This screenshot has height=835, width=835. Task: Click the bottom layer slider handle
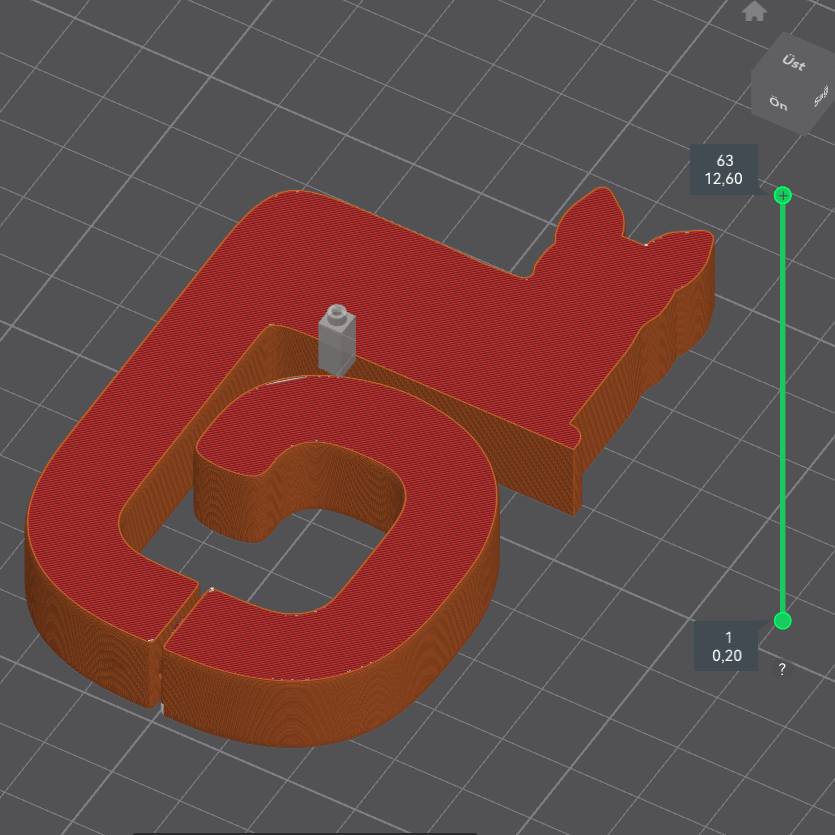pyautogui.click(x=783, y=621)
